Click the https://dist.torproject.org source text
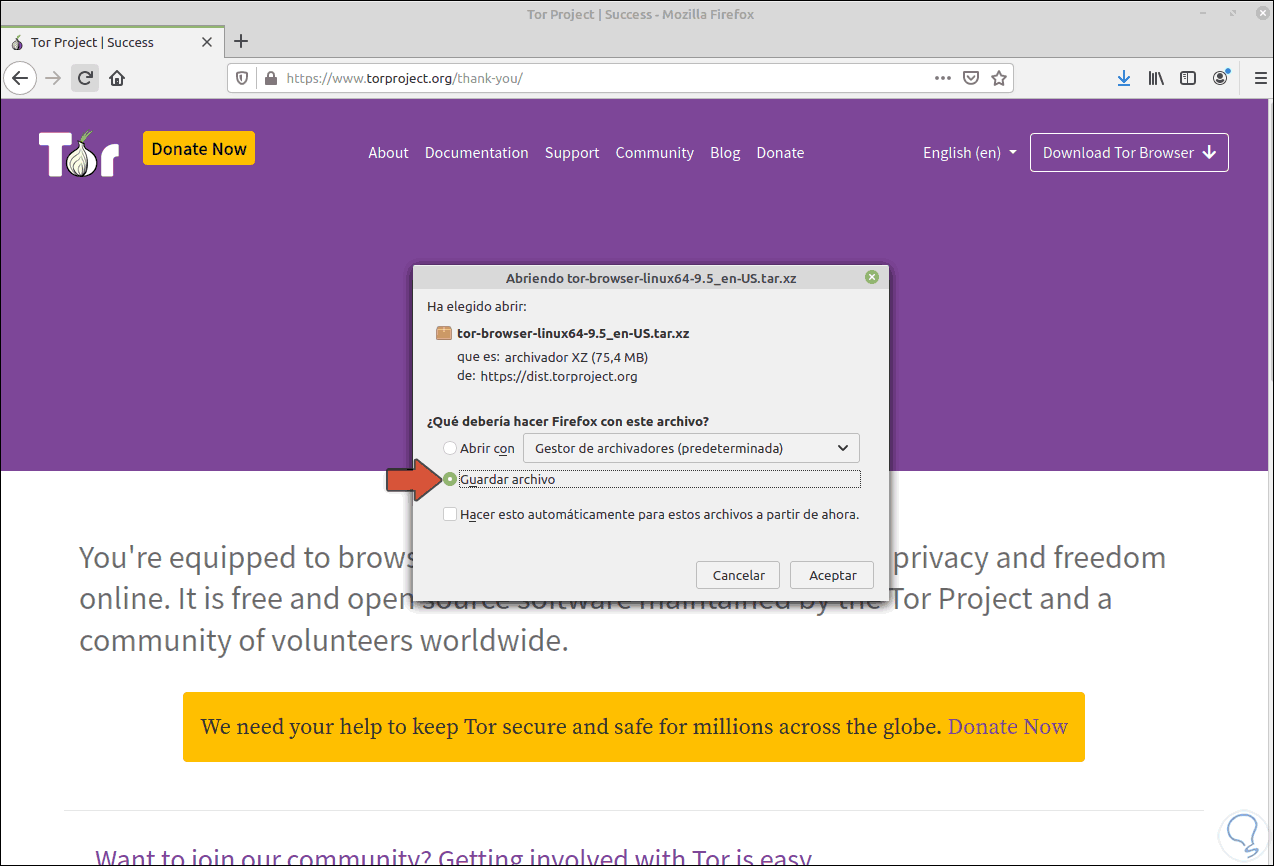Viewport: 1274px width, 866px height. 559,377
